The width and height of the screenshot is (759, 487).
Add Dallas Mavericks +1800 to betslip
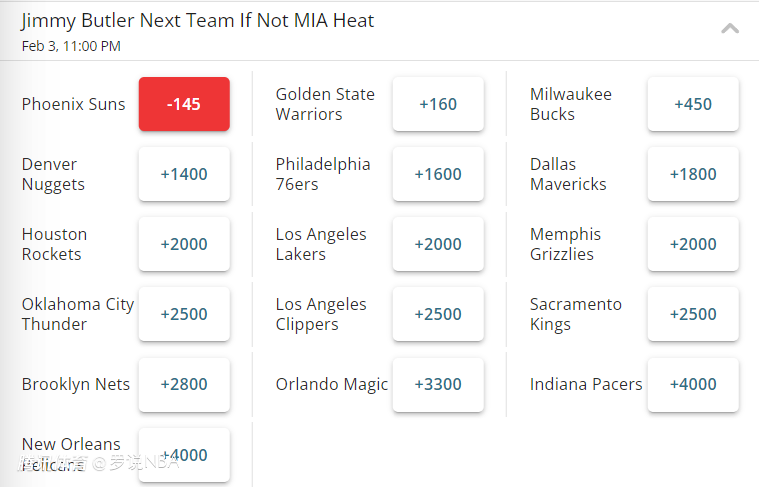point(693,174)
